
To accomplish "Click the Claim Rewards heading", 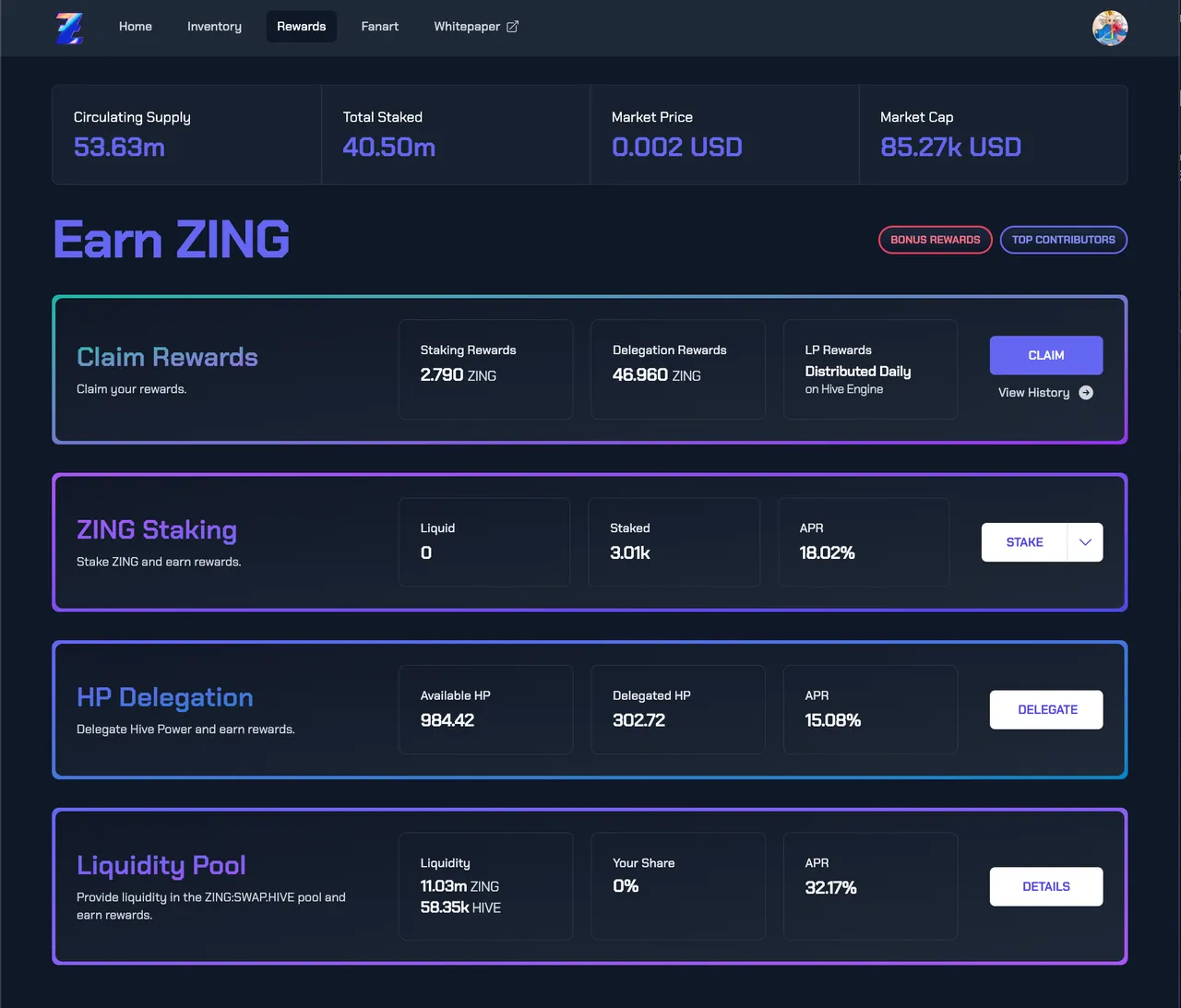I will [x=167, y=357].
